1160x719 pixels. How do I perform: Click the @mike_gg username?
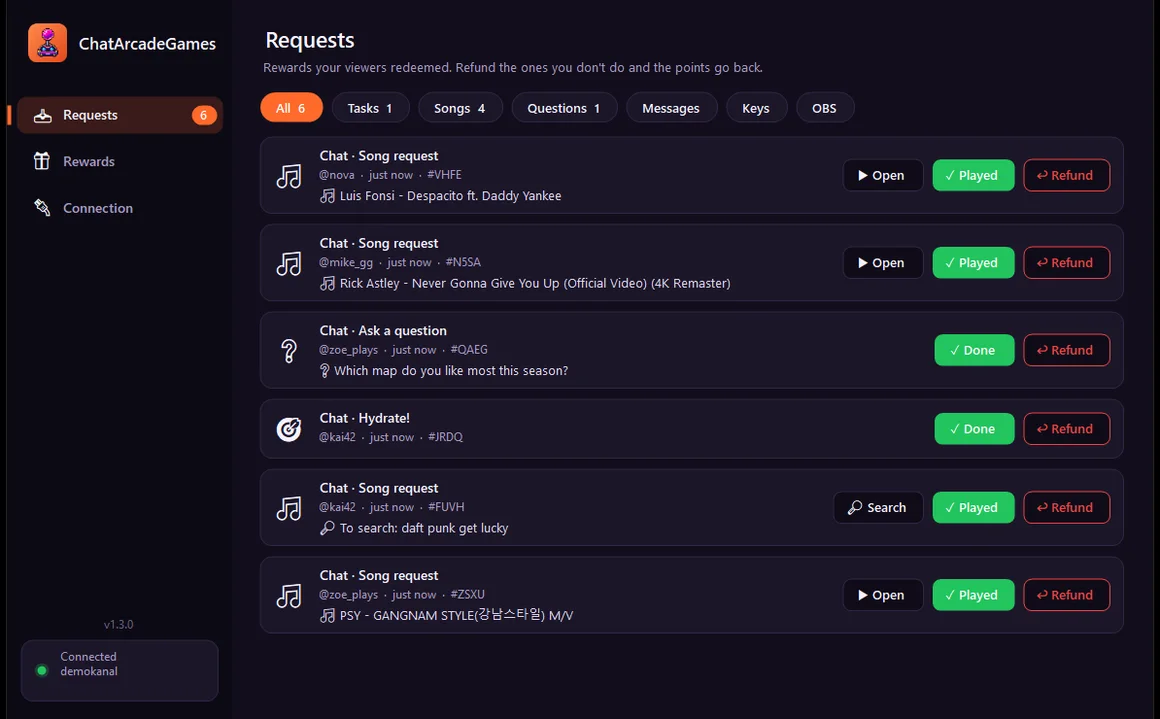pos(346,262)
